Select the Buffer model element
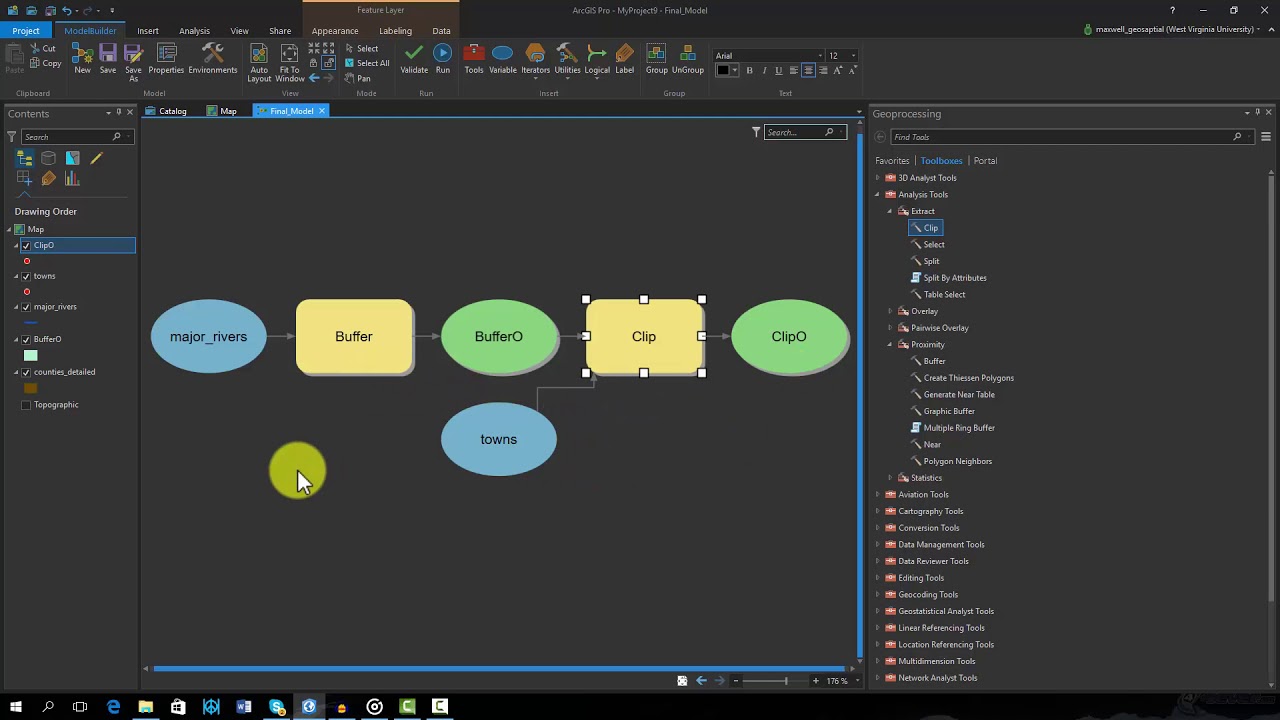Screen dimensions: 1280x720 coord(354,337)
